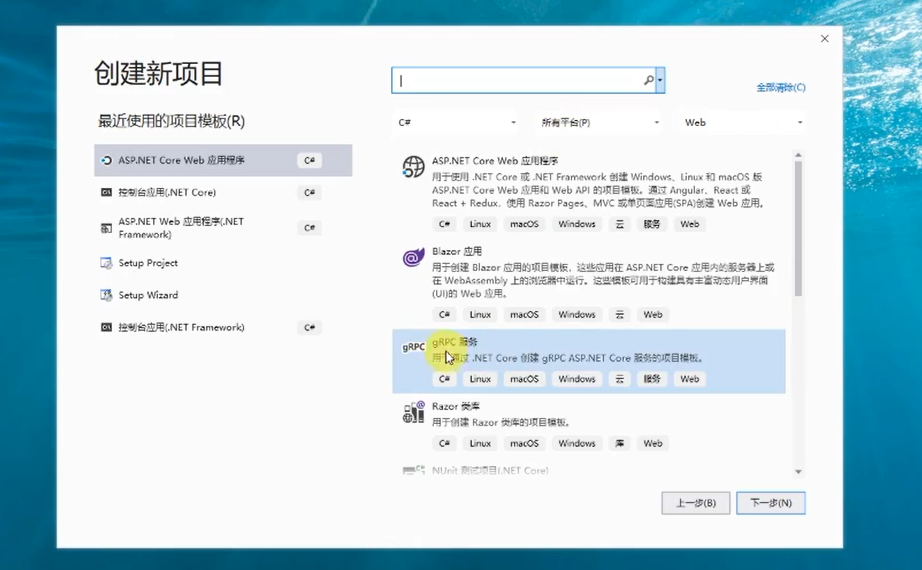This screenshot has height=570, width=922.
Task: Click the template list vertical scrollbar thumb
Action: click(798, 228)
